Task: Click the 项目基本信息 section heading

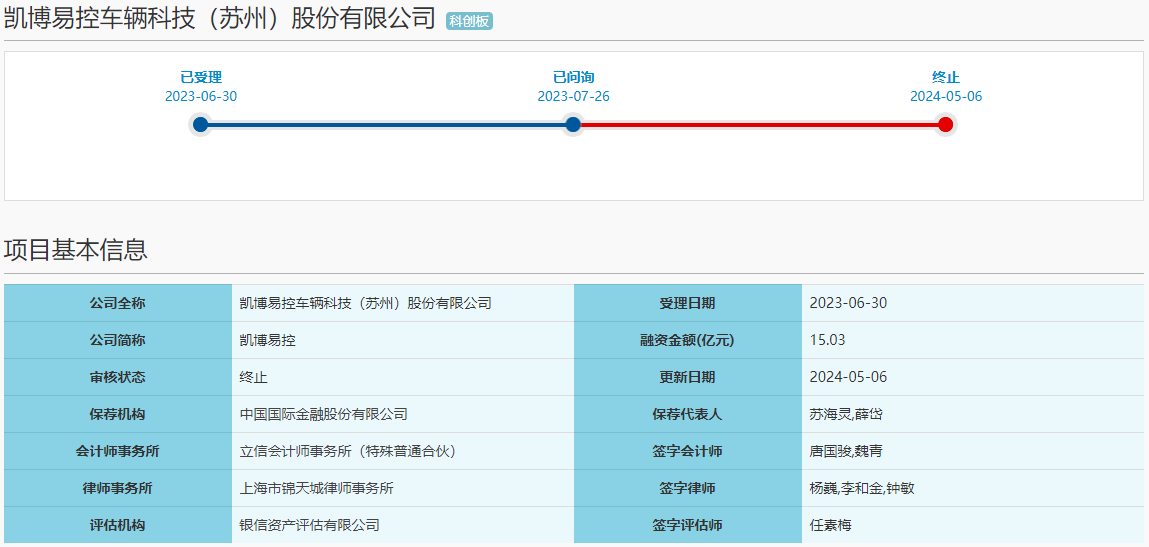Action: (76, 250)
